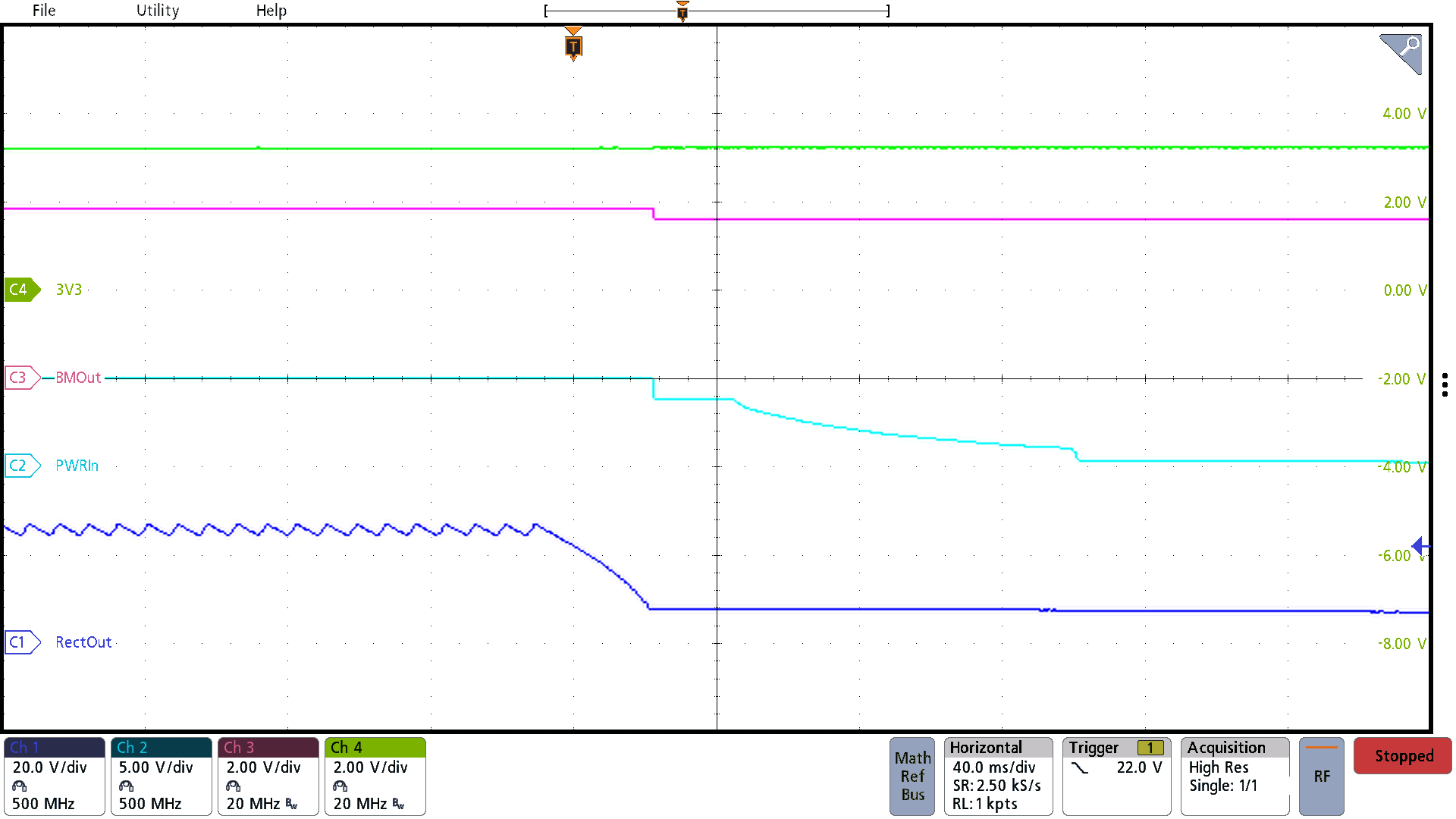Click the Math Ref Bus button
The height and width of the screenshot is (819, 1456).
[912, 777]
